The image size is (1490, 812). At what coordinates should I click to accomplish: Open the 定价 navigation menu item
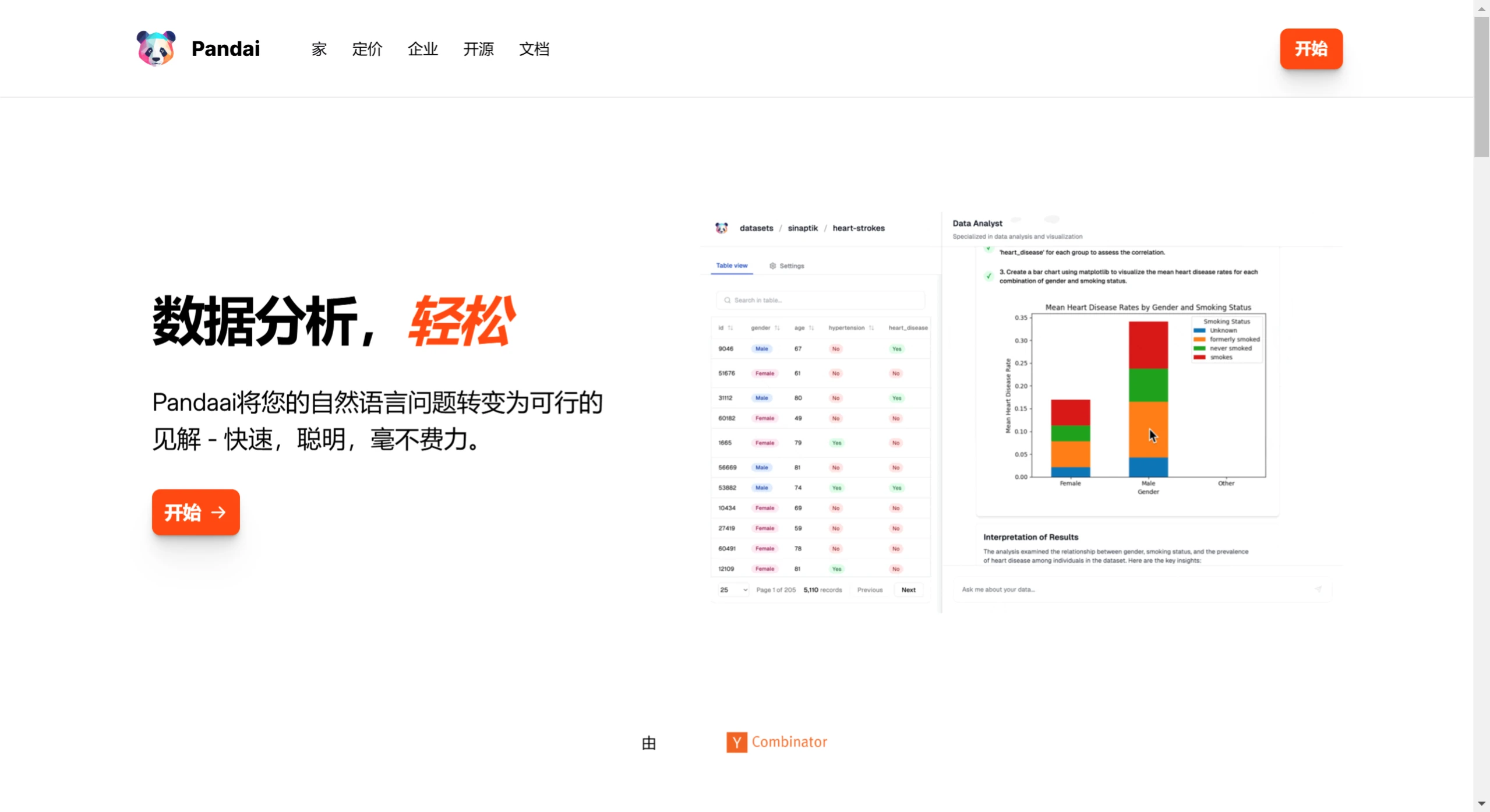click(x=367, y=49)
